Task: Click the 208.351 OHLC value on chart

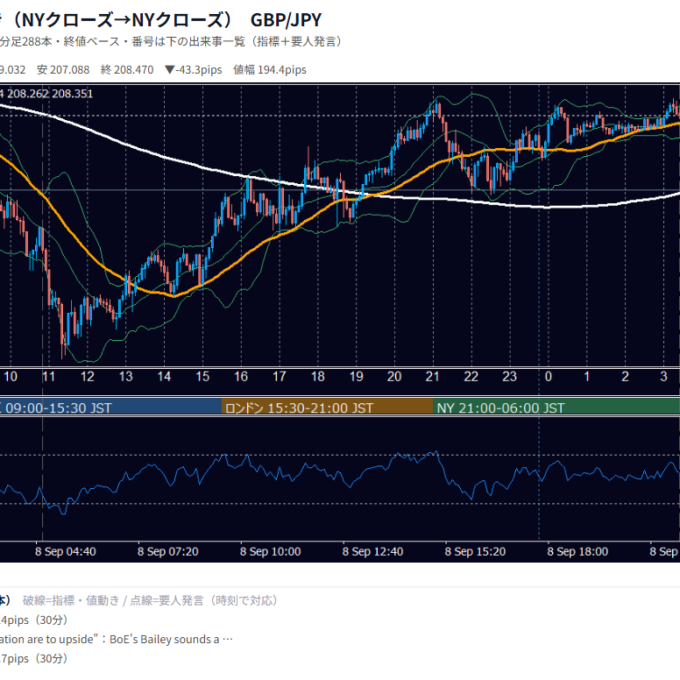Action: [74, 94]
